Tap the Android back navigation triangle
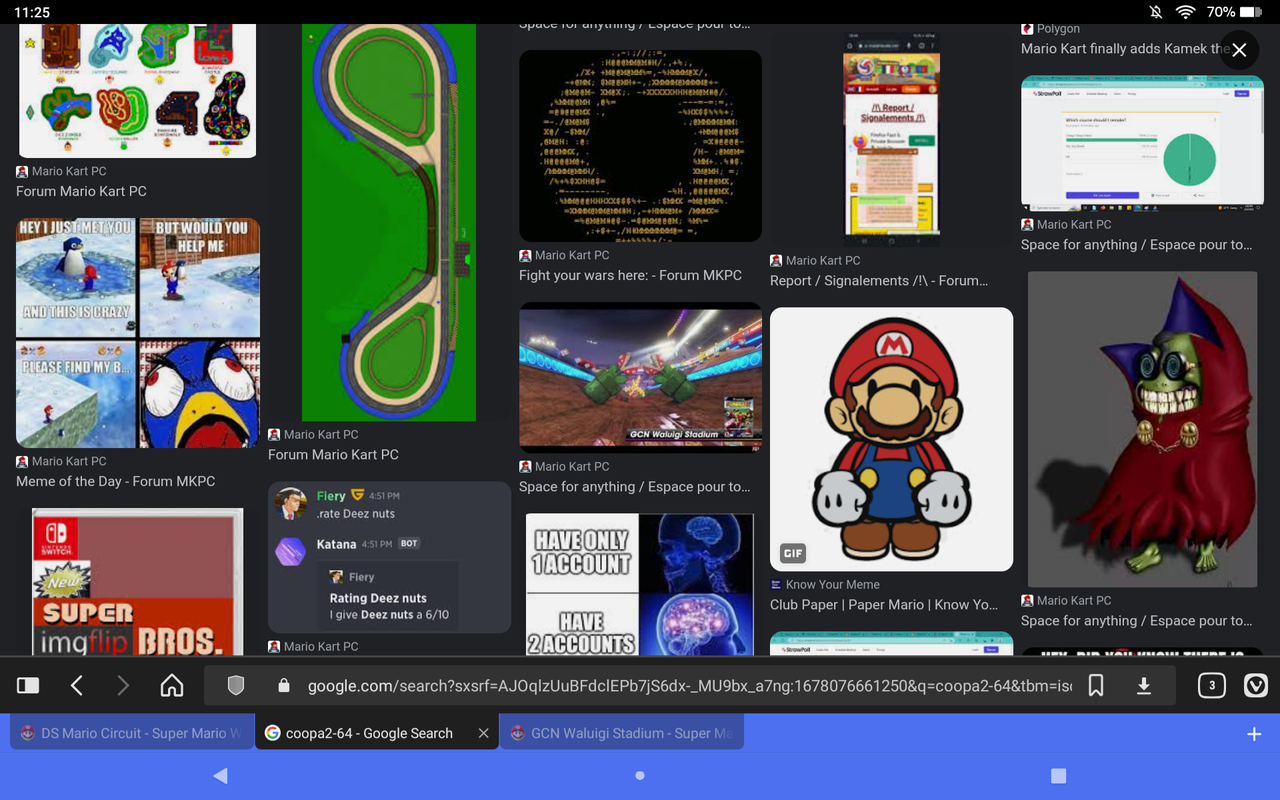The image size is (1280, 800). pos(221,776)
